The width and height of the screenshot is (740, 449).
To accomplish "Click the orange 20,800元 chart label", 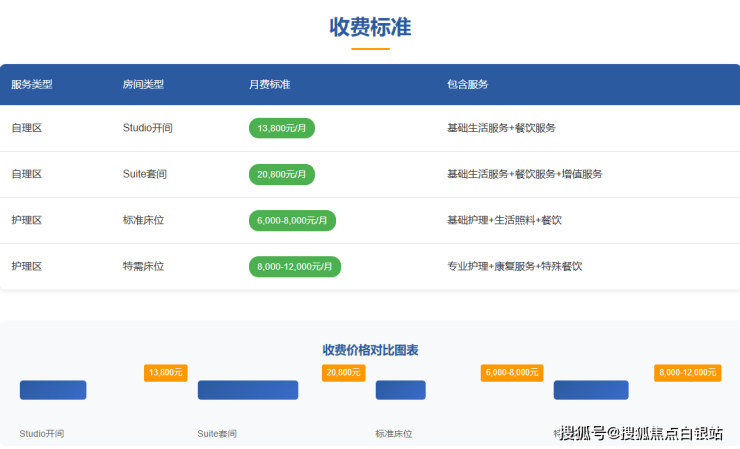I will pos(343,372).
